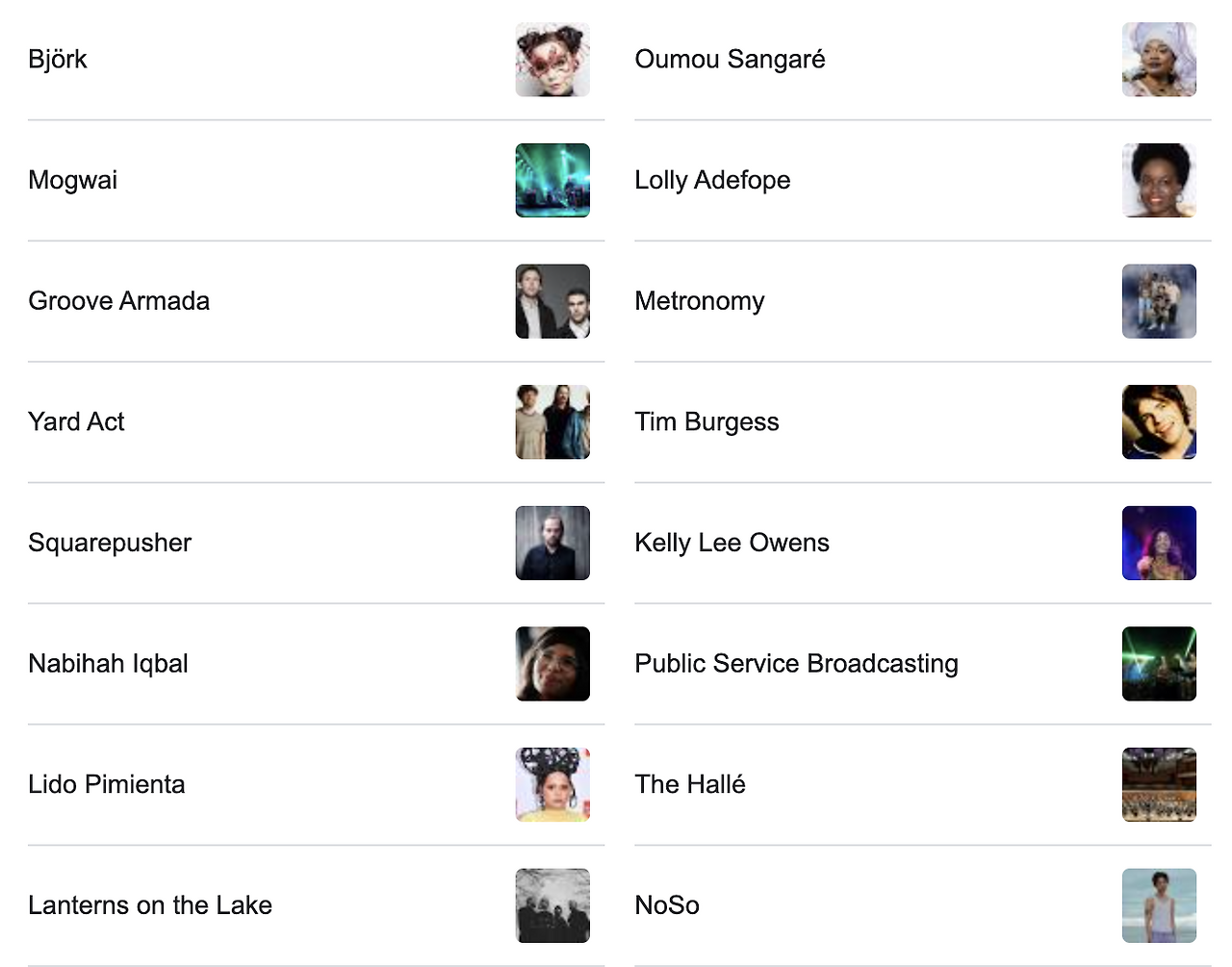
Task: Open the Kelly Lee Owens entry
Action: (731, 543)
